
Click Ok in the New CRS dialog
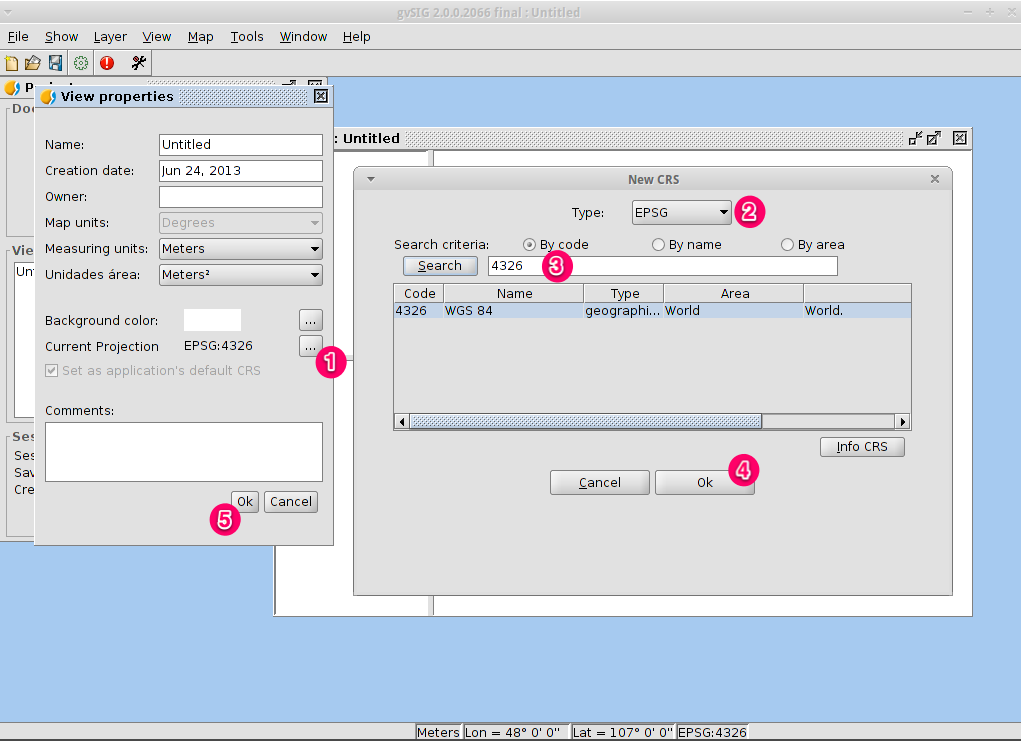[705, 482]
